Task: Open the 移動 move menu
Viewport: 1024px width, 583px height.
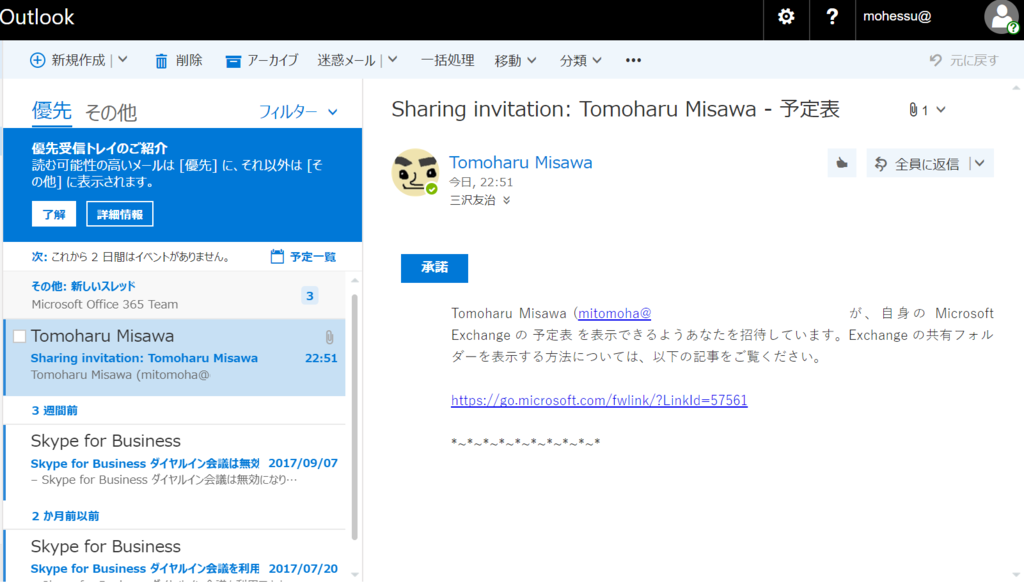Action: point(515,61)
